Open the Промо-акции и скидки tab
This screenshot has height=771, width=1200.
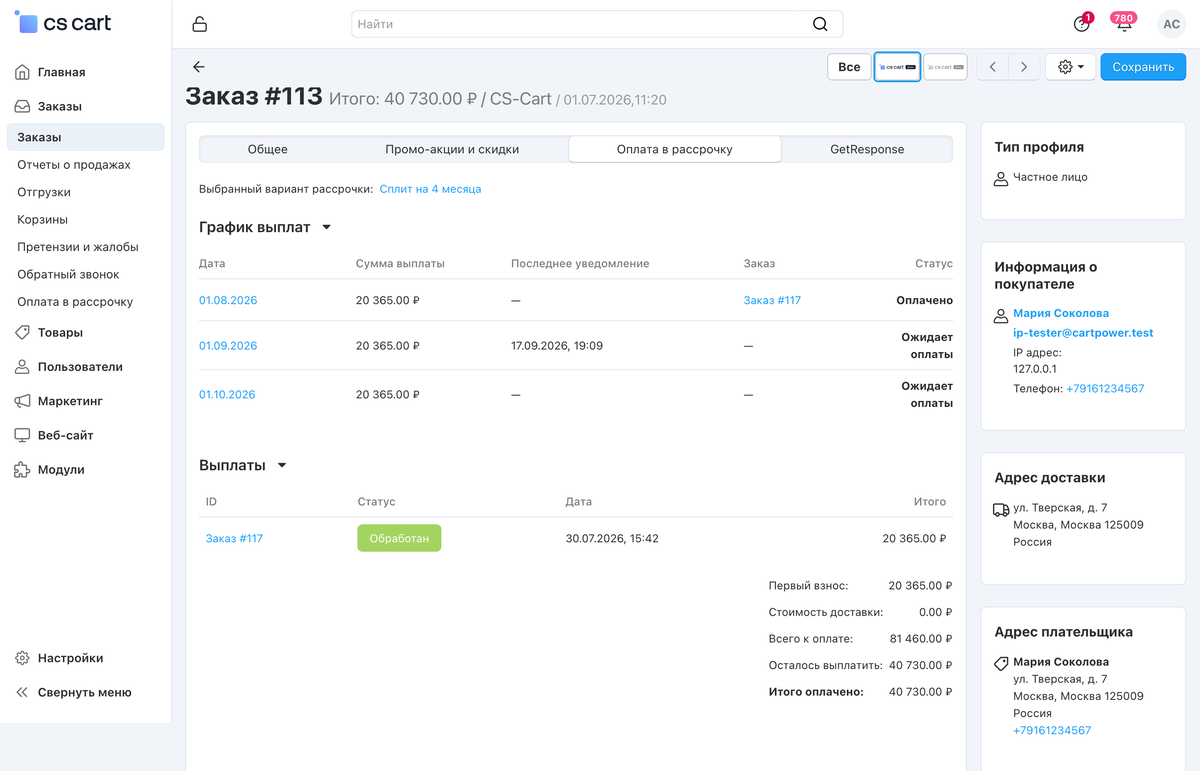(452, 149)
